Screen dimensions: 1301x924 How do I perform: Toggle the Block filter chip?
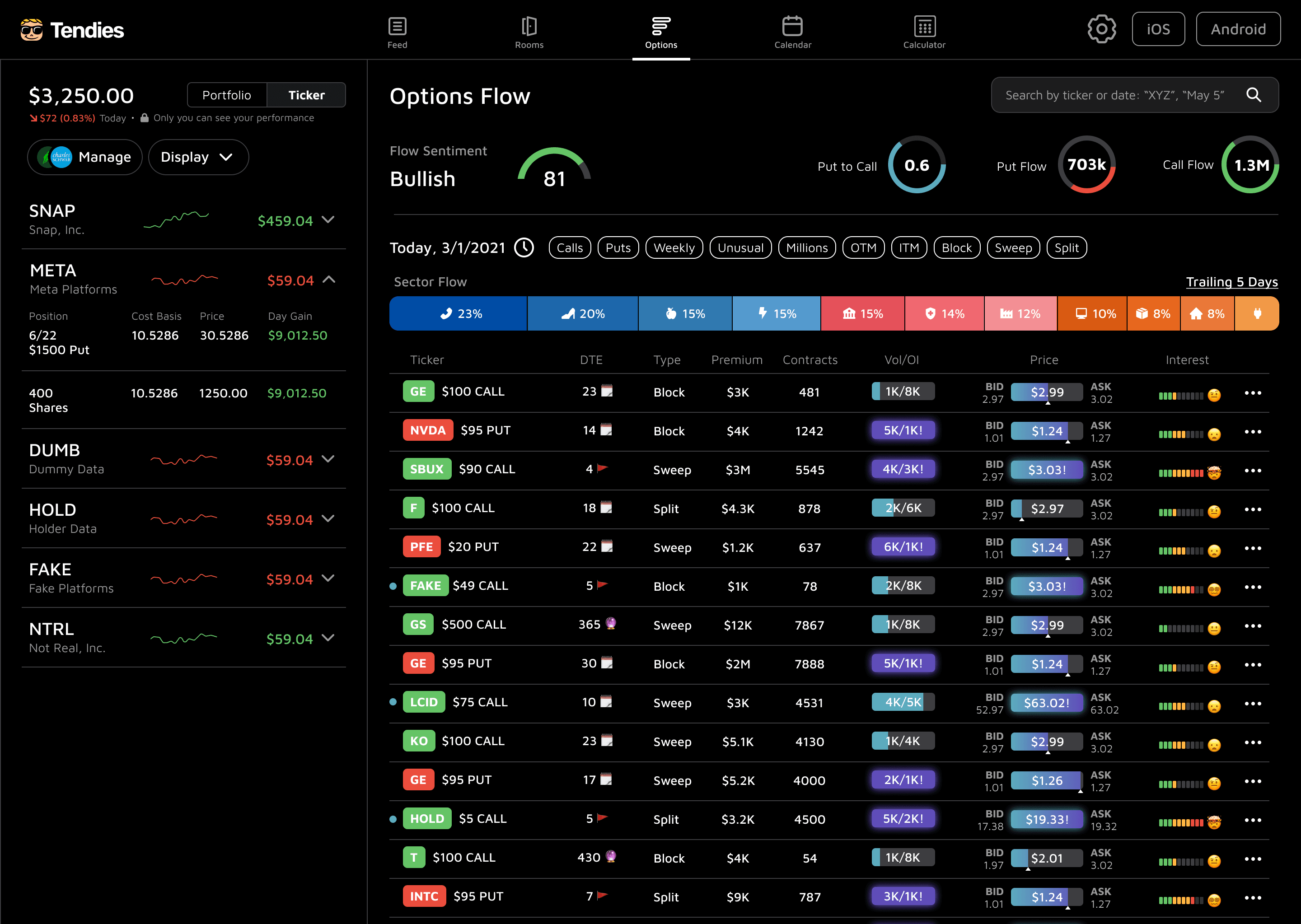957,247
